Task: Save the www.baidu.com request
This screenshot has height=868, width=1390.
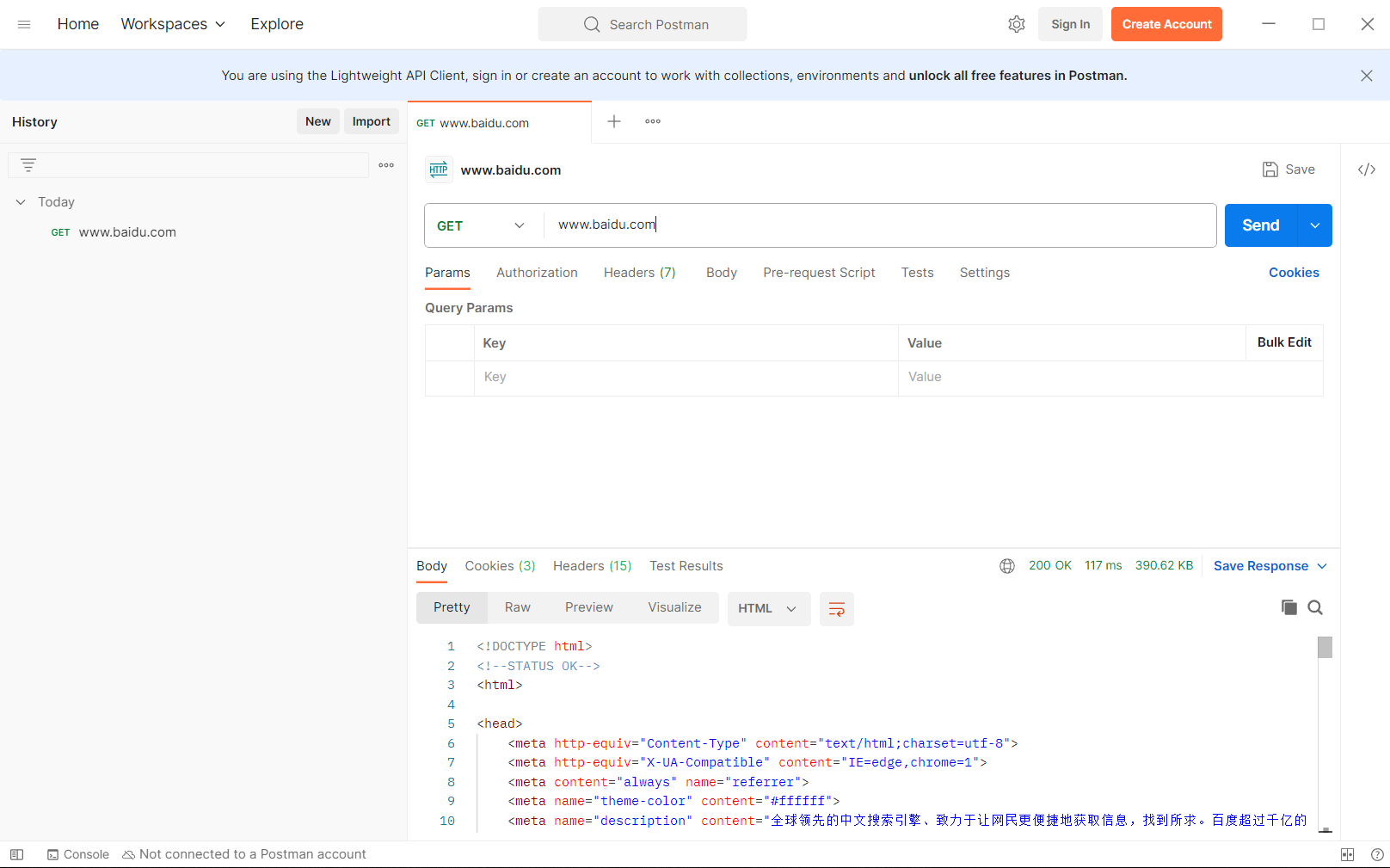Action: tap(1289, 169)
